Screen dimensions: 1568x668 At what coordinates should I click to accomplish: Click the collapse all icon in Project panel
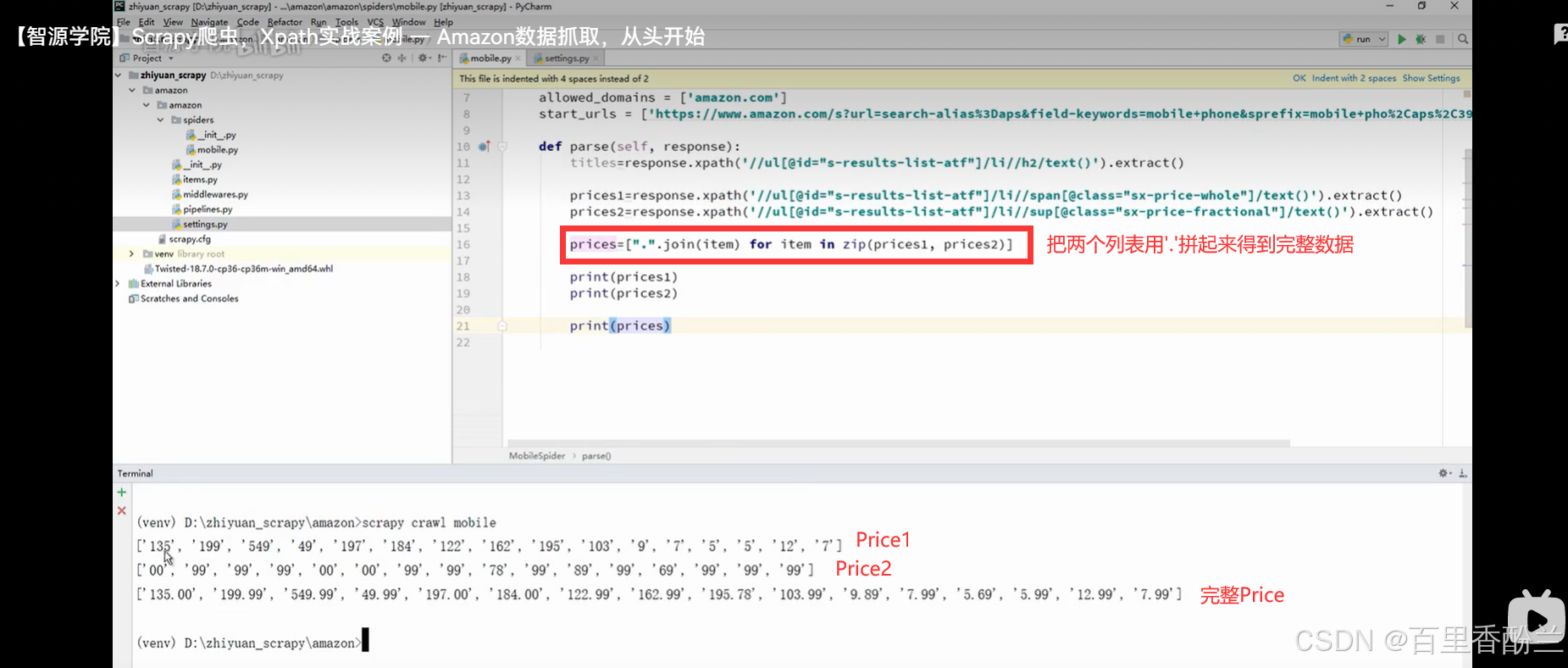point(402,58)
